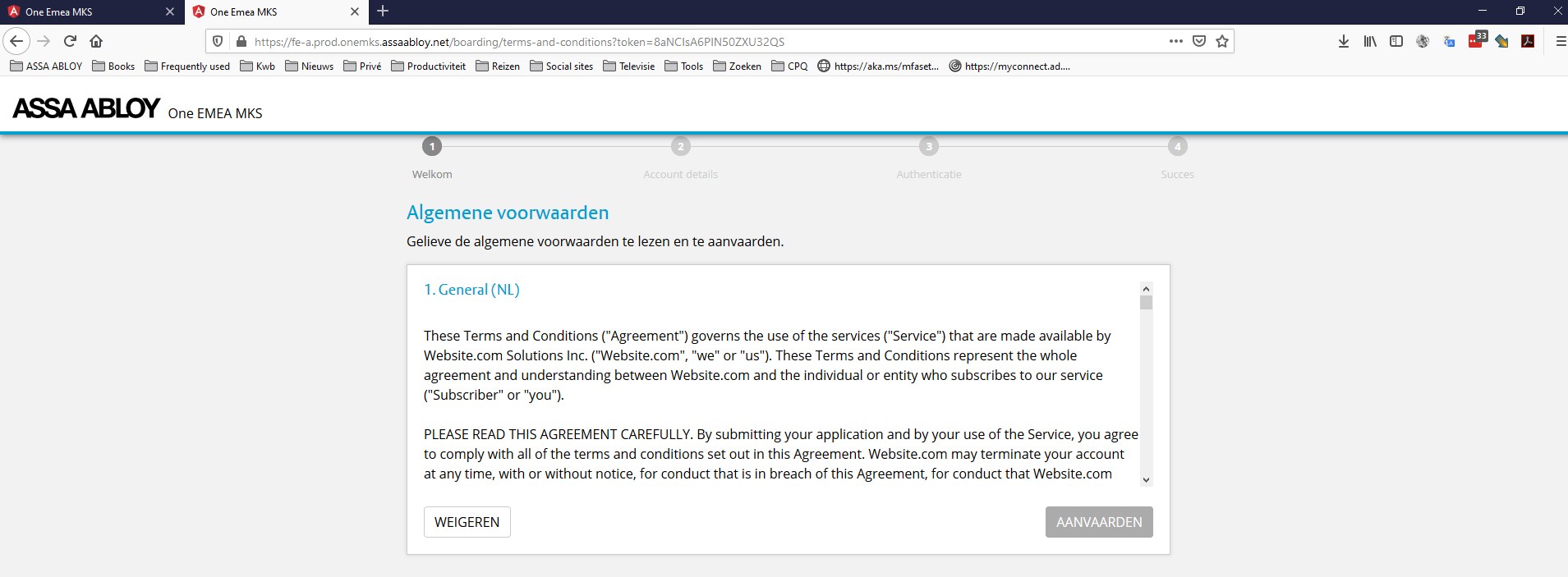Go to the Firefox home page
This screenshot has width=1568, height=577.
coord(96,41)
